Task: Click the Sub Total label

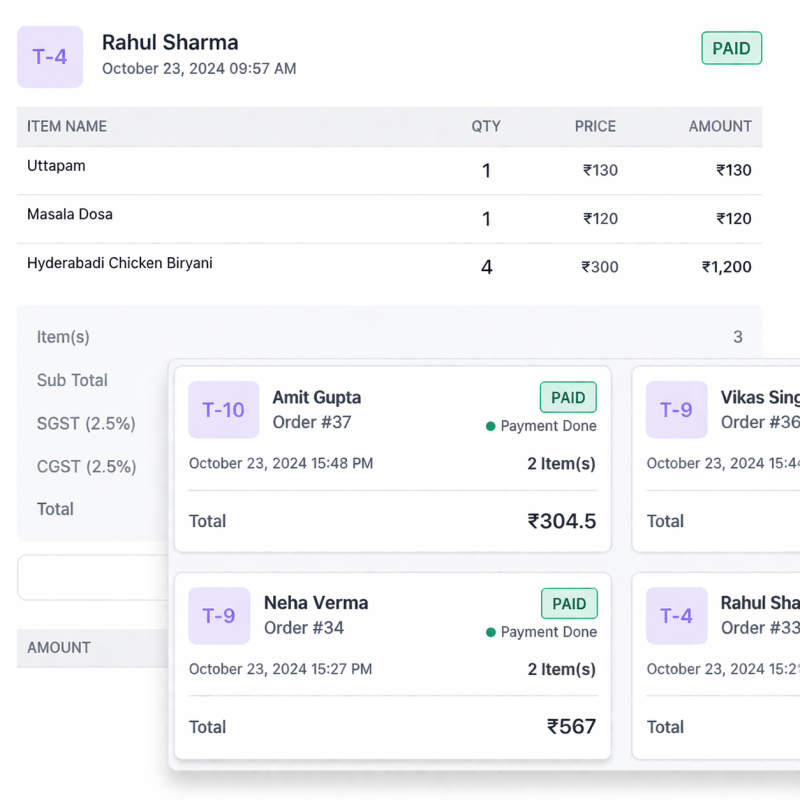Action: [72, 380]
